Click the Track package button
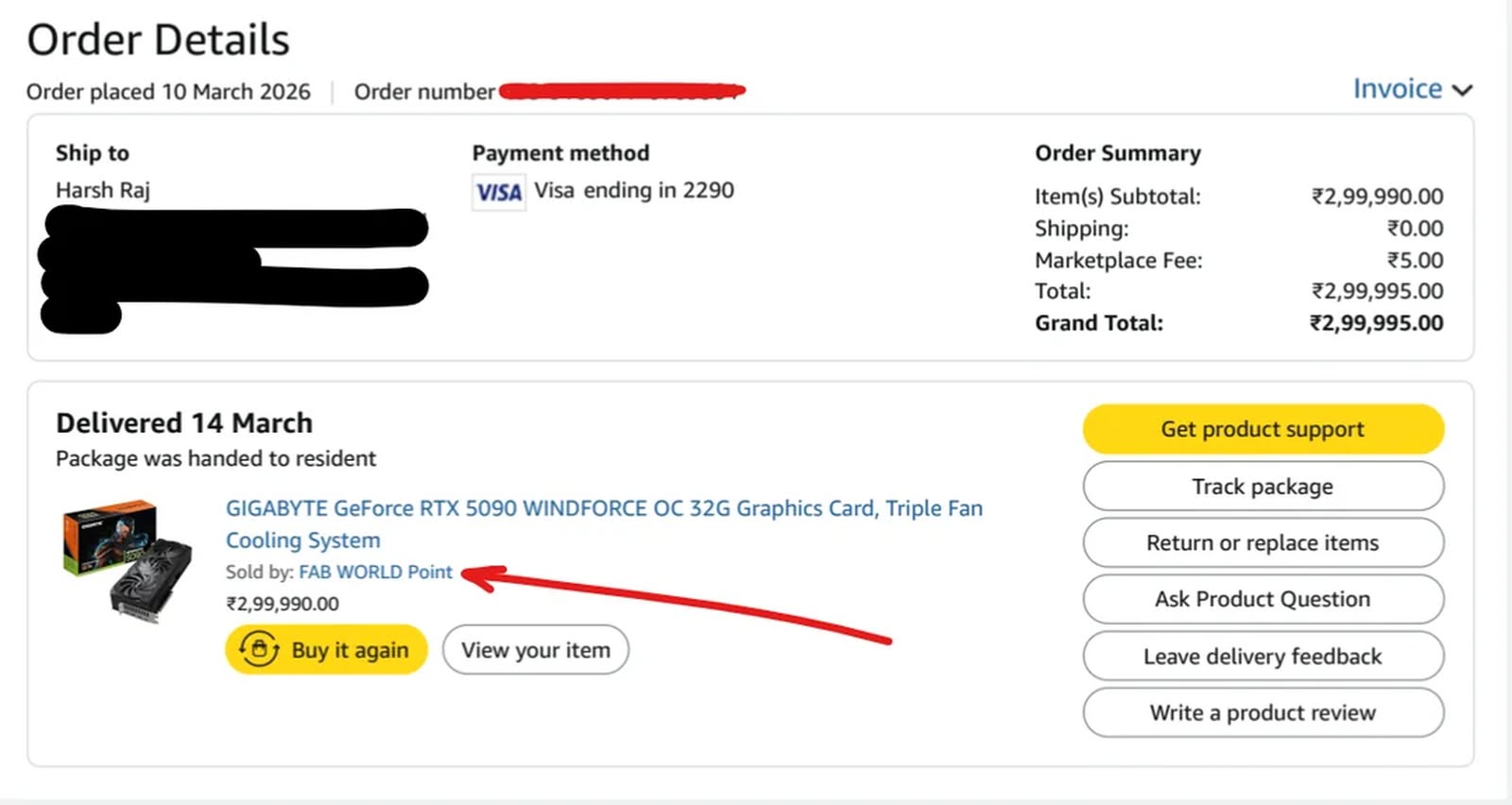 (x=1263, y=487)
